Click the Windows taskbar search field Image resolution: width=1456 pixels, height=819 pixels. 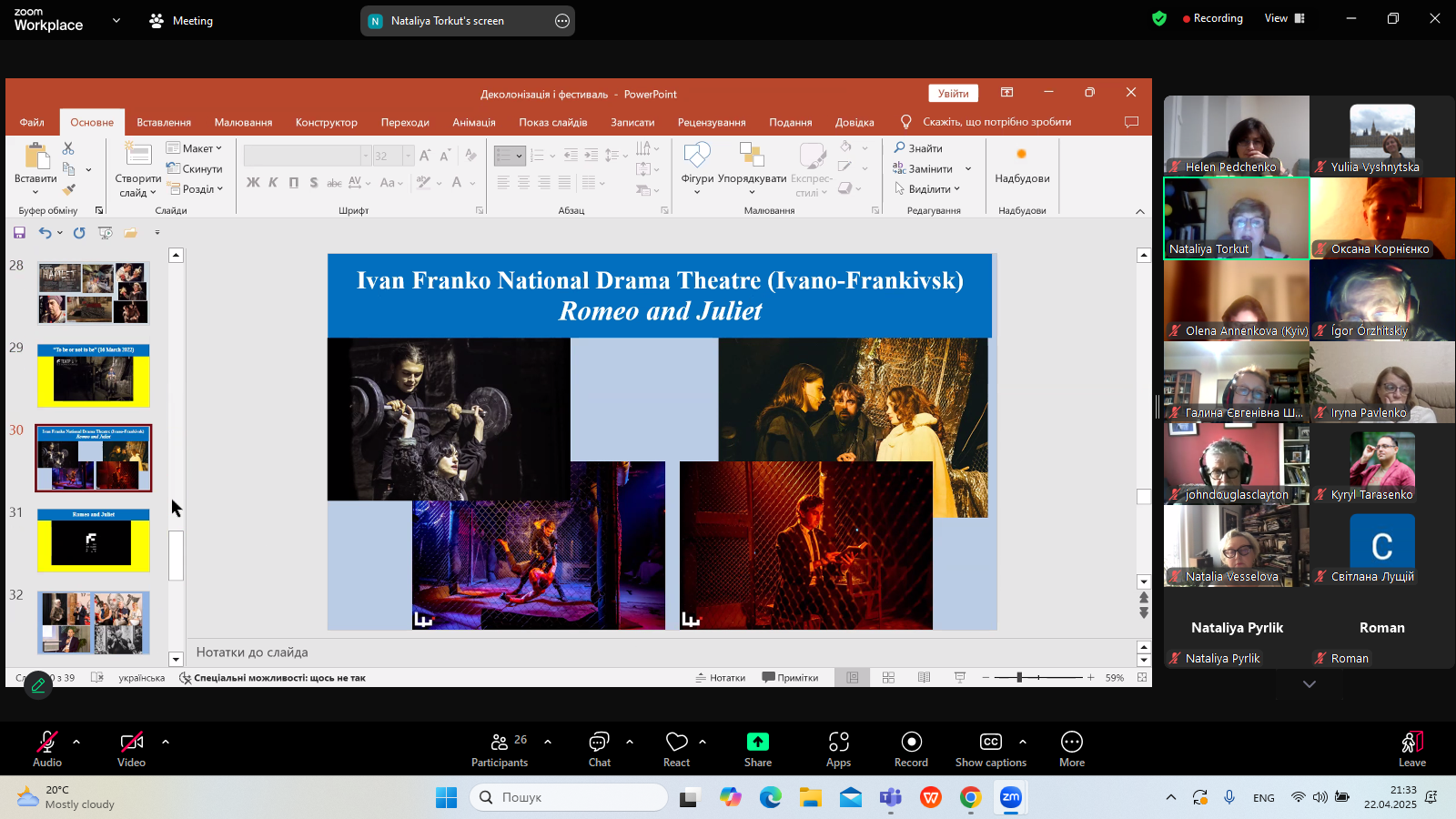(569, 797)
